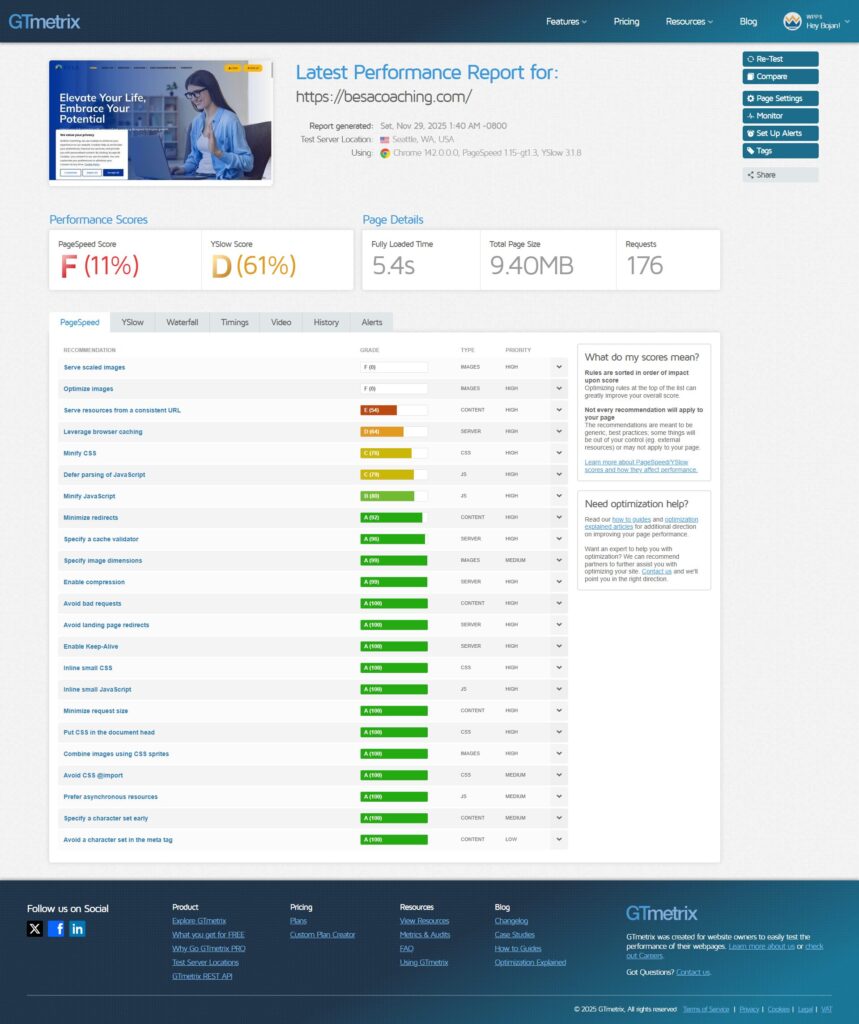The height and width of the screenshot is (1024, 859).
Task: Open the Features dropdown menu
Action: coord(566,21)
